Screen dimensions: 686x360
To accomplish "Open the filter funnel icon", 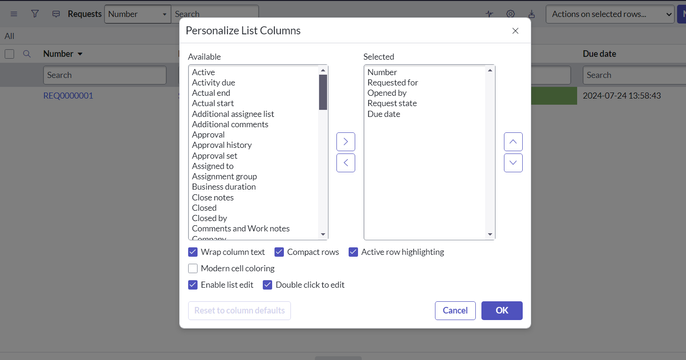I will pyautogui.click(x=35, y=14).
